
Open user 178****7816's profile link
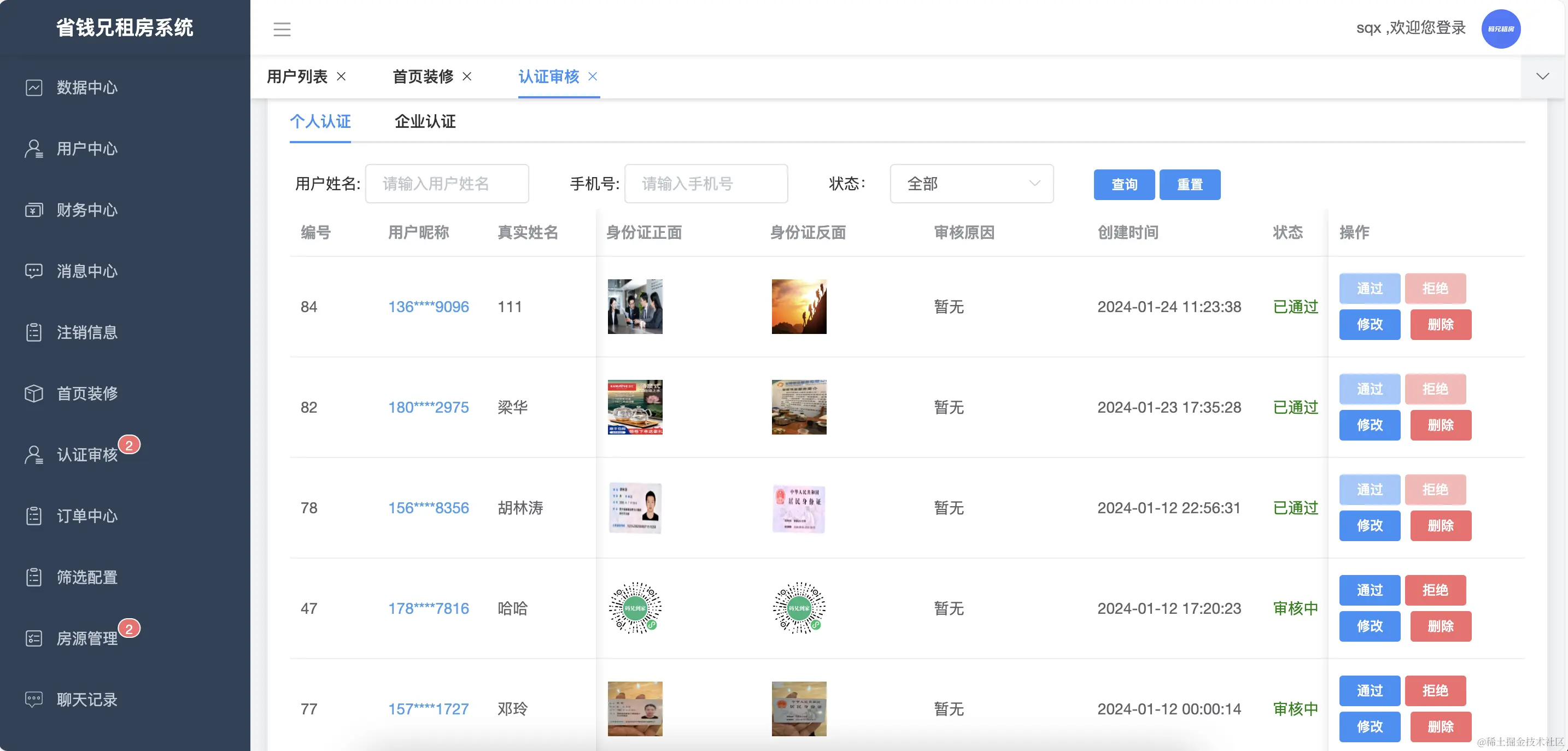(429, 608)
